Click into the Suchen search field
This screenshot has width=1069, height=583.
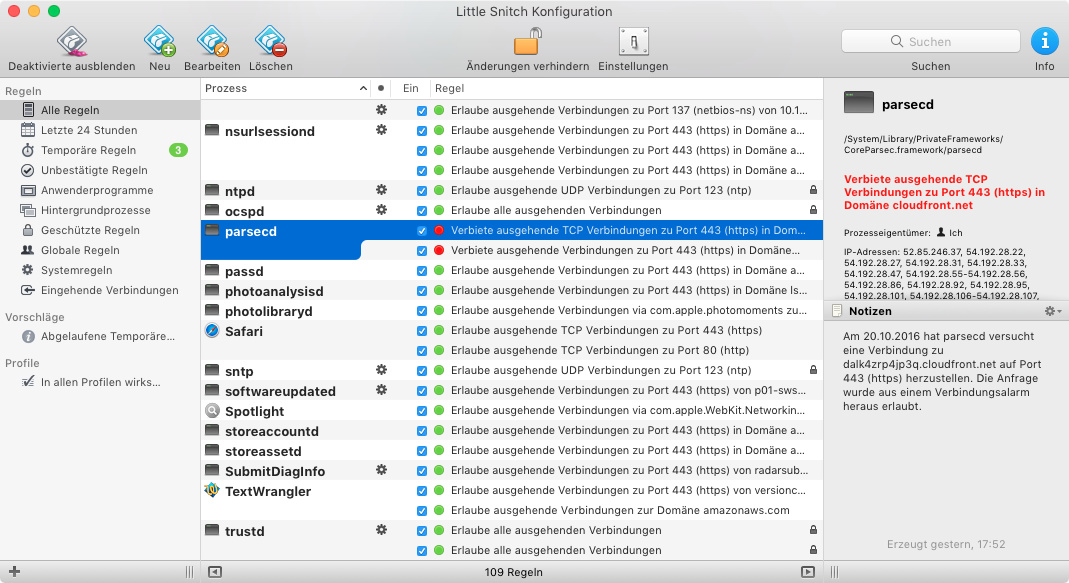pos(930,42)
